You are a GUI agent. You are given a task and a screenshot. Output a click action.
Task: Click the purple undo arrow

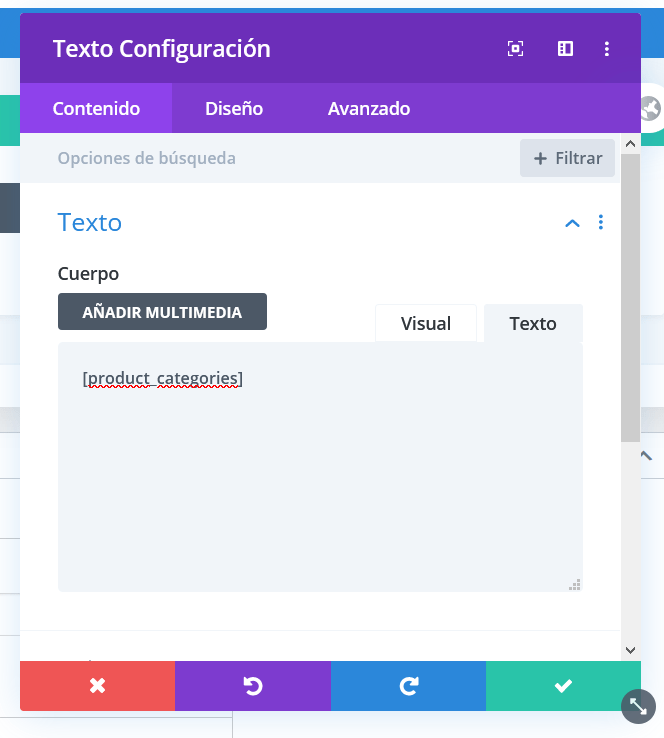point(253,686)
